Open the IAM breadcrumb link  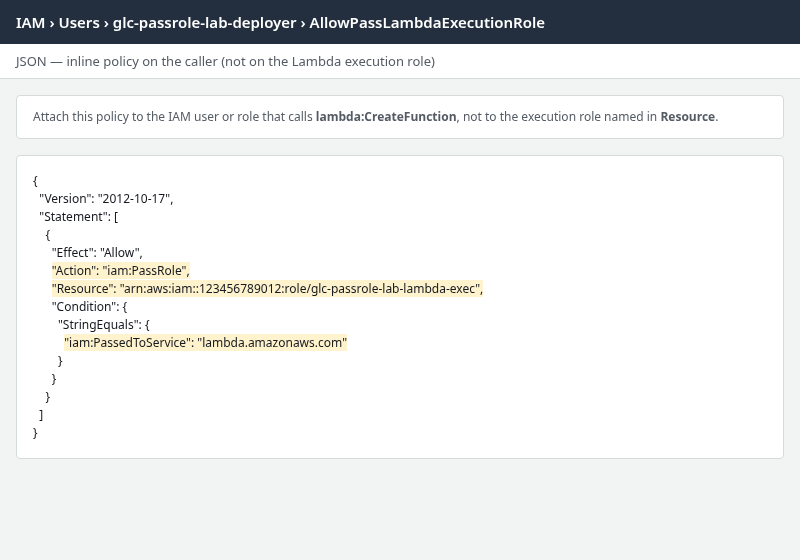pos(30,23)
